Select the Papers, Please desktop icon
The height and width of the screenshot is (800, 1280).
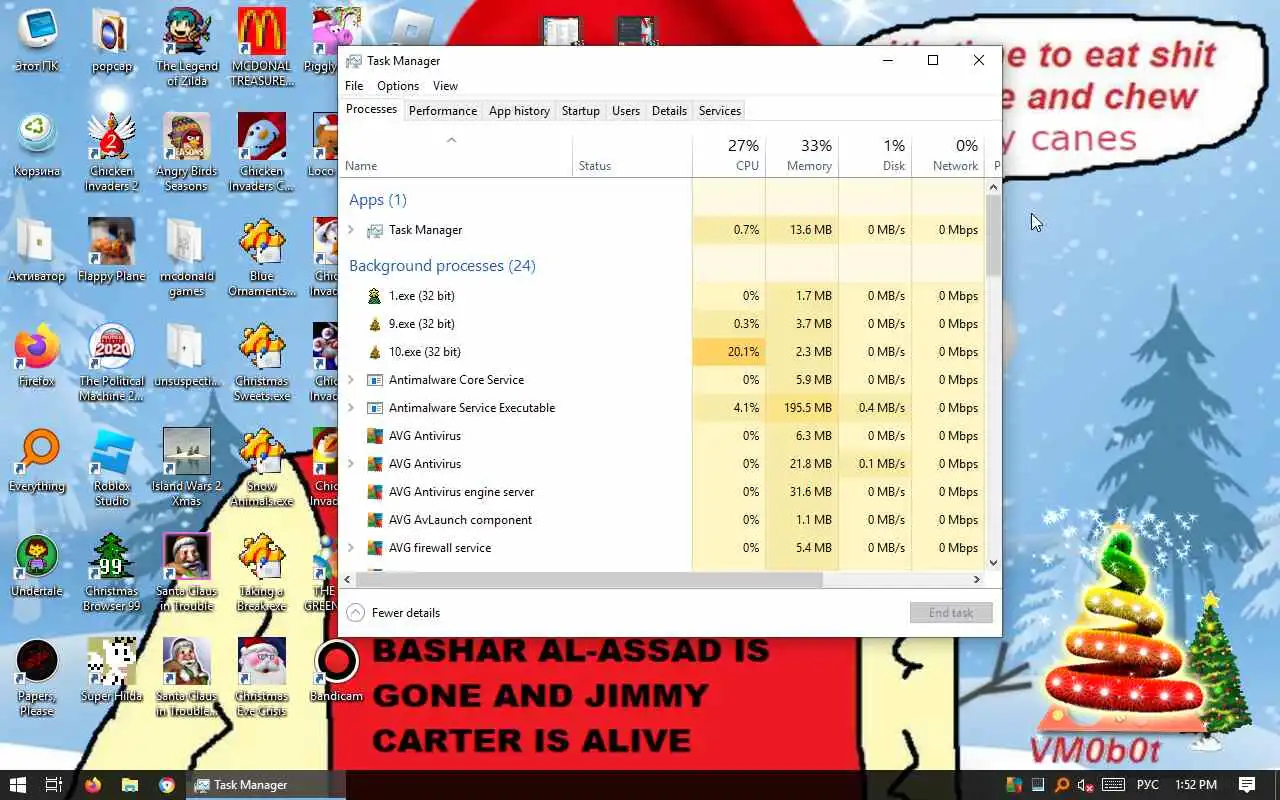point(37,678)
